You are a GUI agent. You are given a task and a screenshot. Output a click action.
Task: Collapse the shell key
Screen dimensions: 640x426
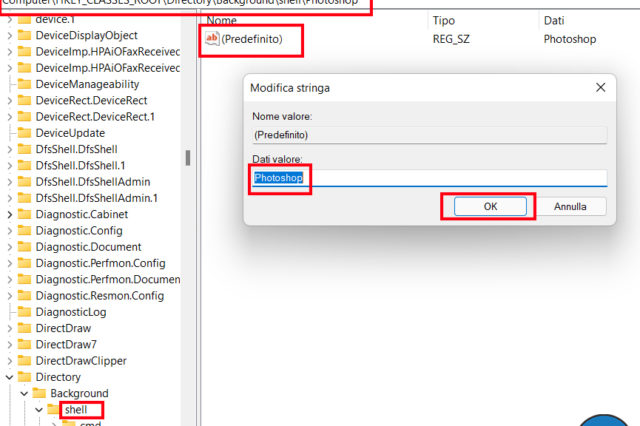pyautogui.click(x=39, y=410)
